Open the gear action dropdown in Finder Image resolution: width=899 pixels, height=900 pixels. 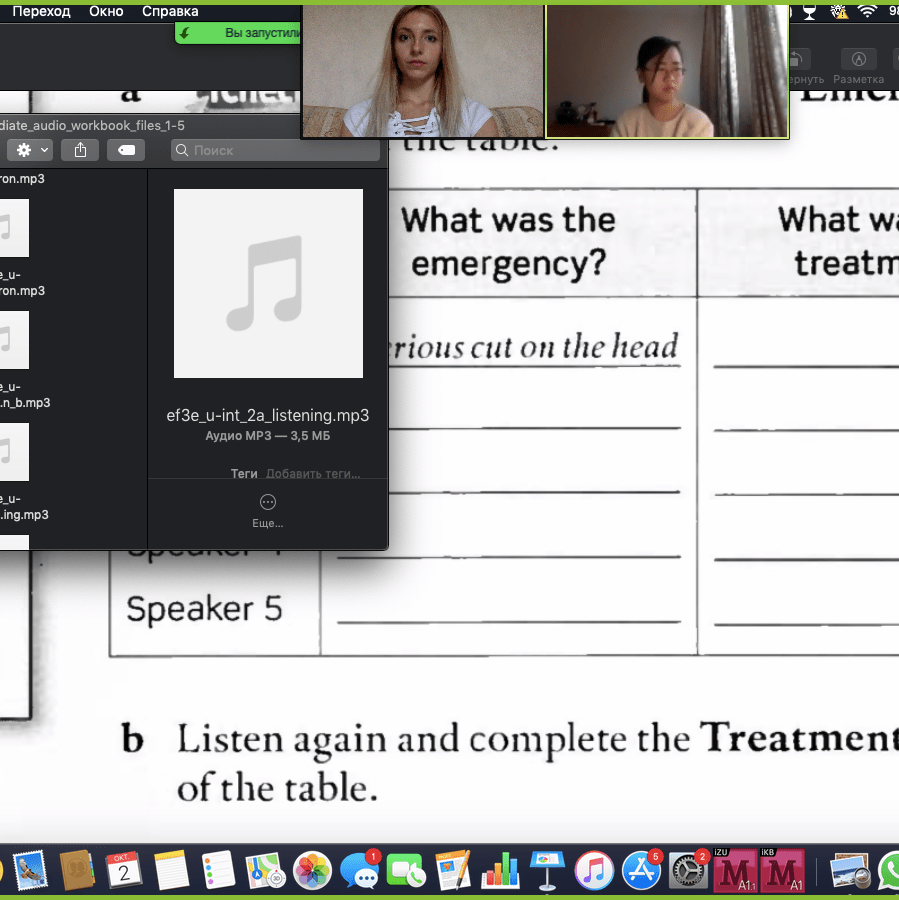30,150
